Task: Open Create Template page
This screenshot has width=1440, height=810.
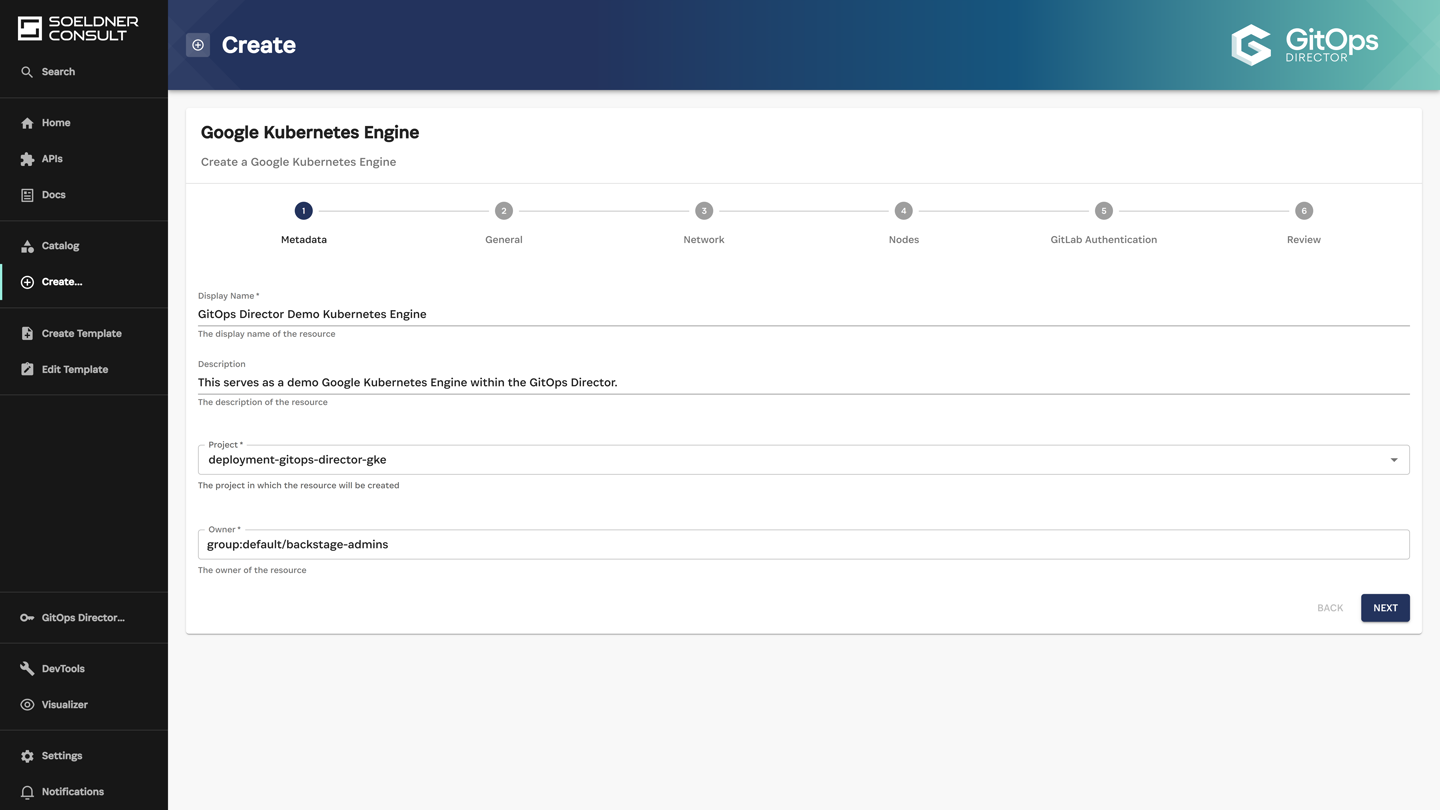Action: (84, 334)
